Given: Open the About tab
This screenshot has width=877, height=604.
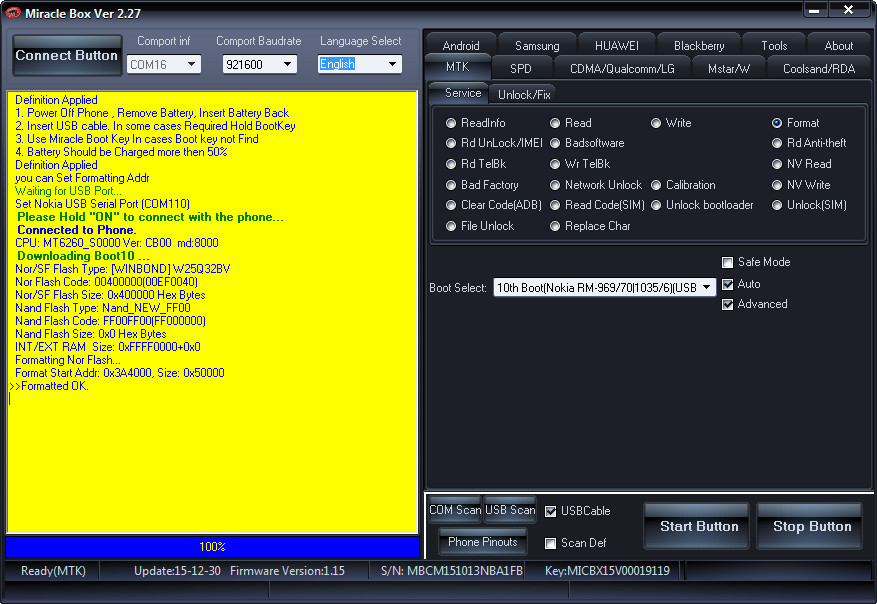Looking at the screenshot, I should click(838, 46).
